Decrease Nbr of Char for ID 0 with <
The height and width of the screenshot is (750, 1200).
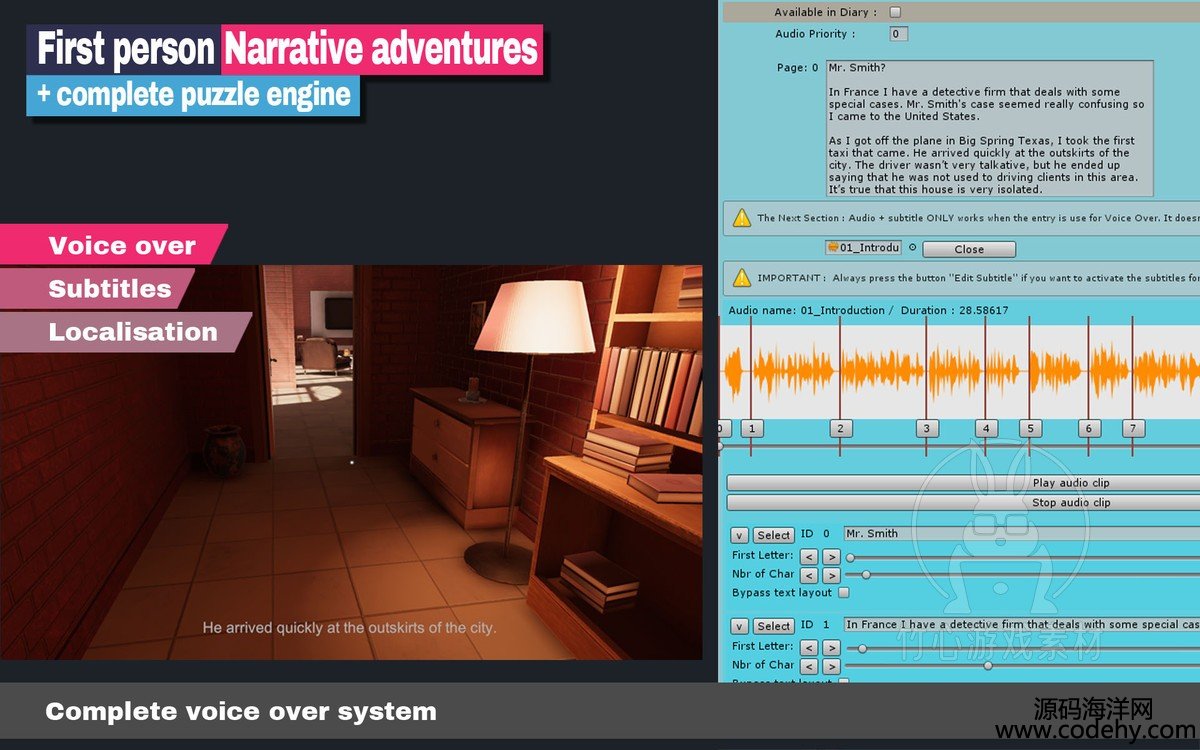pos(809,575)
